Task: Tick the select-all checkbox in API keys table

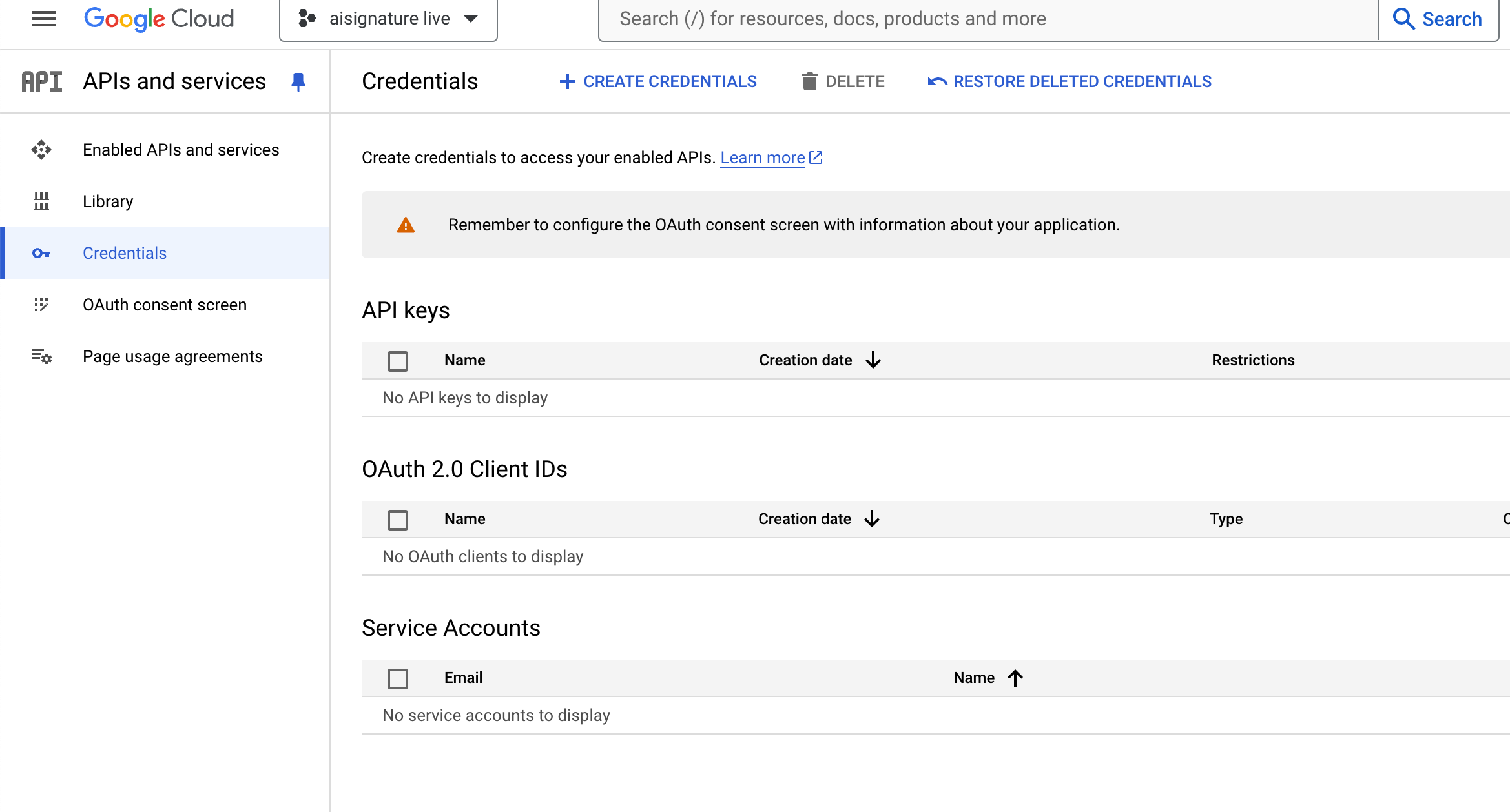Action: pos(398,361)
